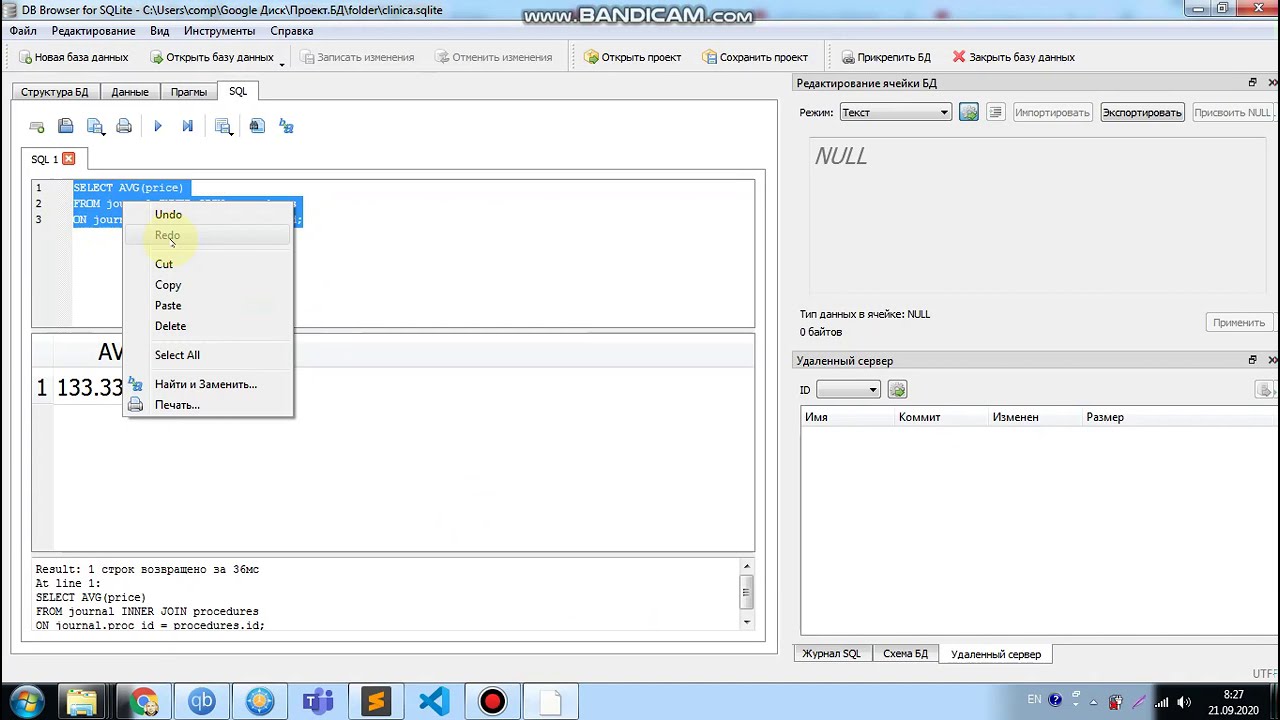Click the Прикрепить БД toolbar button

coord(885,57)
